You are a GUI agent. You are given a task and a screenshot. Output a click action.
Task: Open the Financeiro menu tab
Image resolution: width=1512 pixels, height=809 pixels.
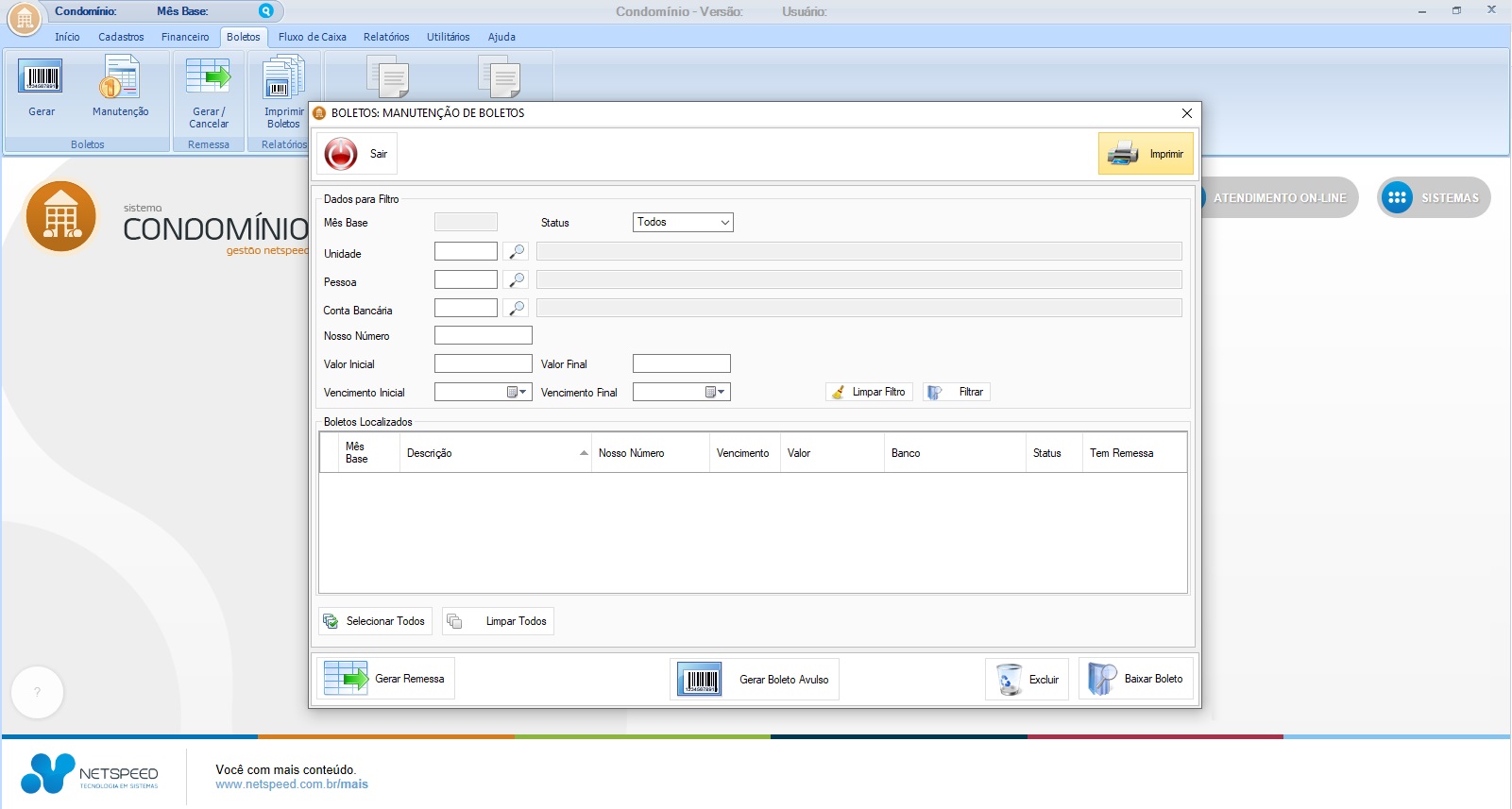[185, 37]
